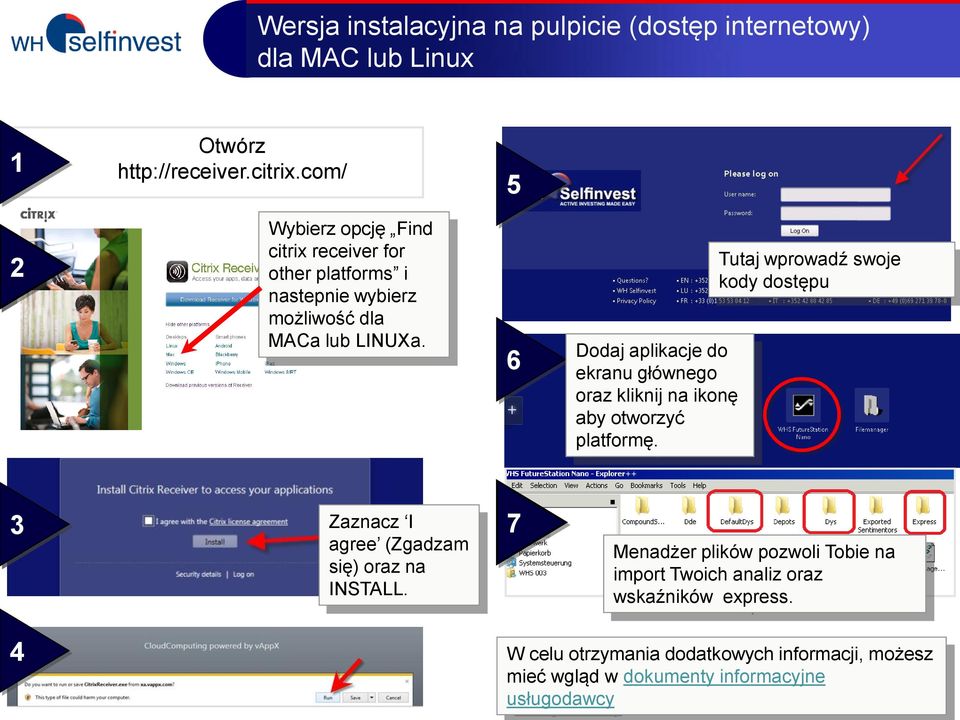Screen dimensions: 960x720
Task: Select the Windows platform link
Action: tap(176, 363)
